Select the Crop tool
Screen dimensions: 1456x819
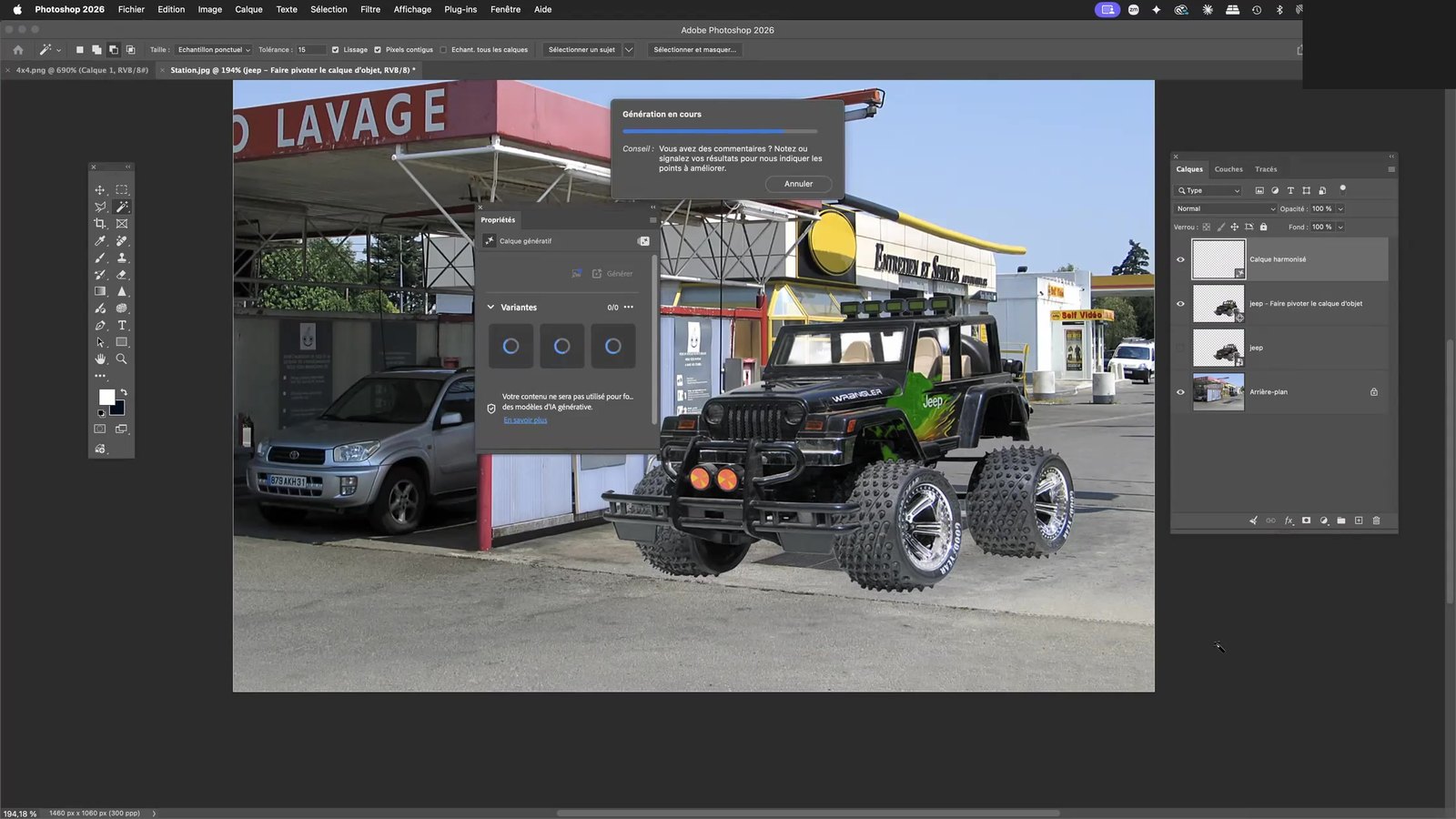[100, 224]
